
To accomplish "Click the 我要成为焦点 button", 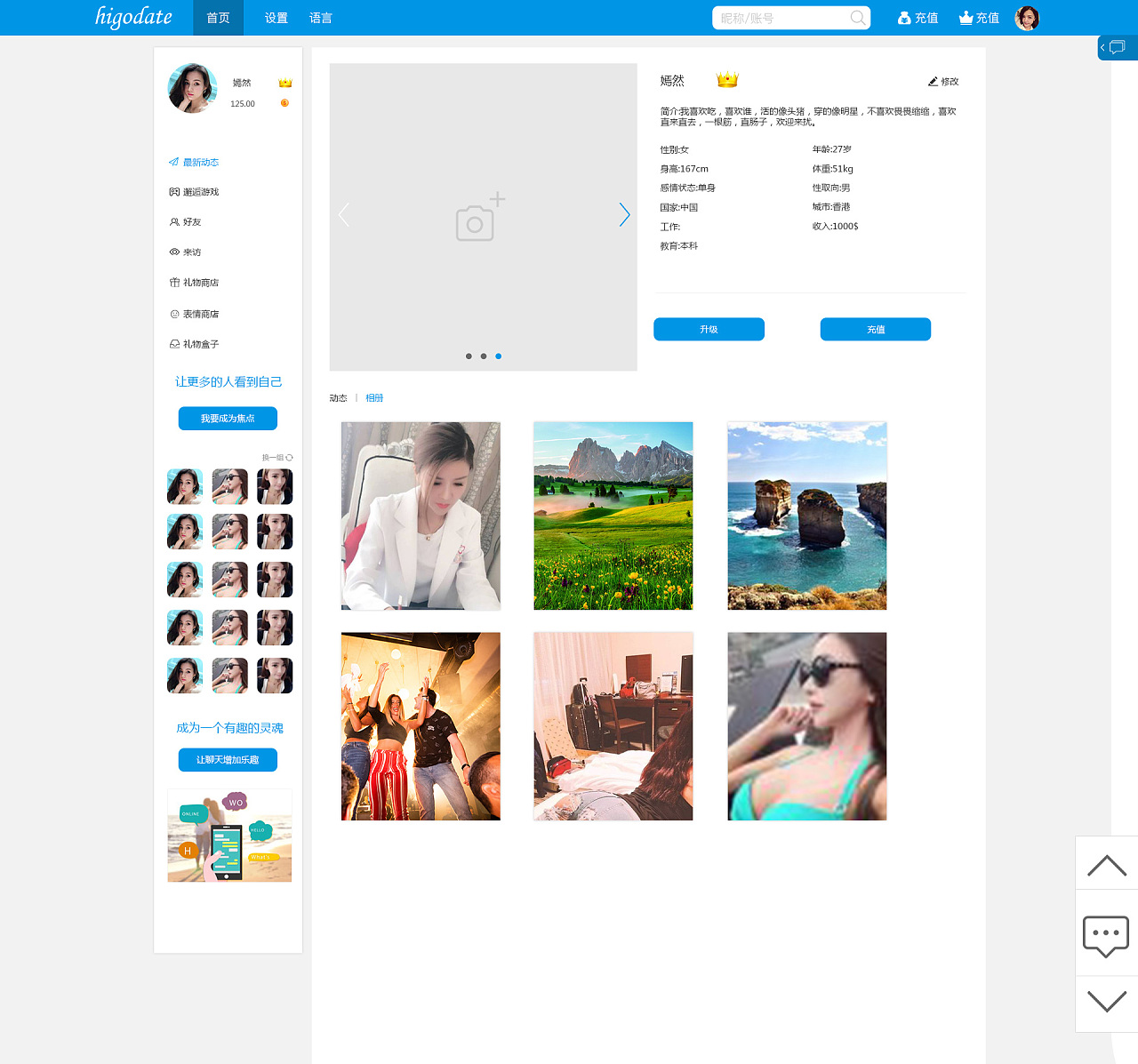I will [228, 419].
